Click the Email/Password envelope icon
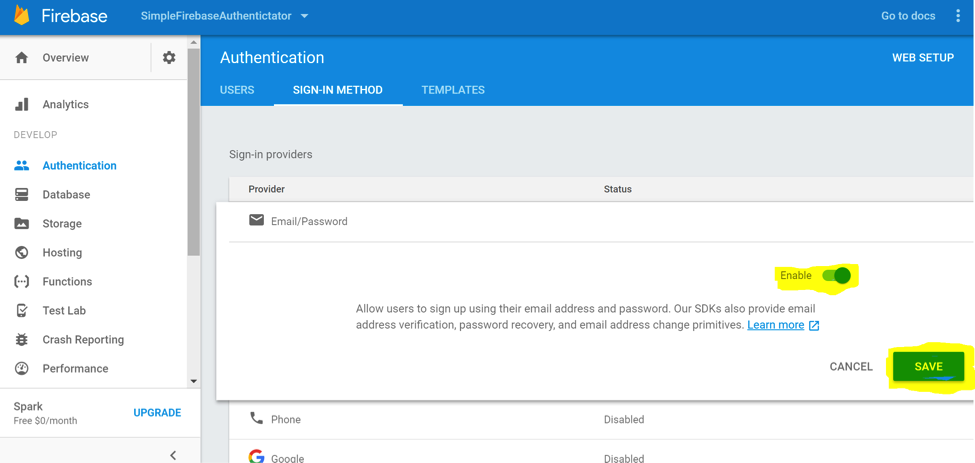Image resolution: width=975 pixels, height=463 pixels. click(256, 220)
